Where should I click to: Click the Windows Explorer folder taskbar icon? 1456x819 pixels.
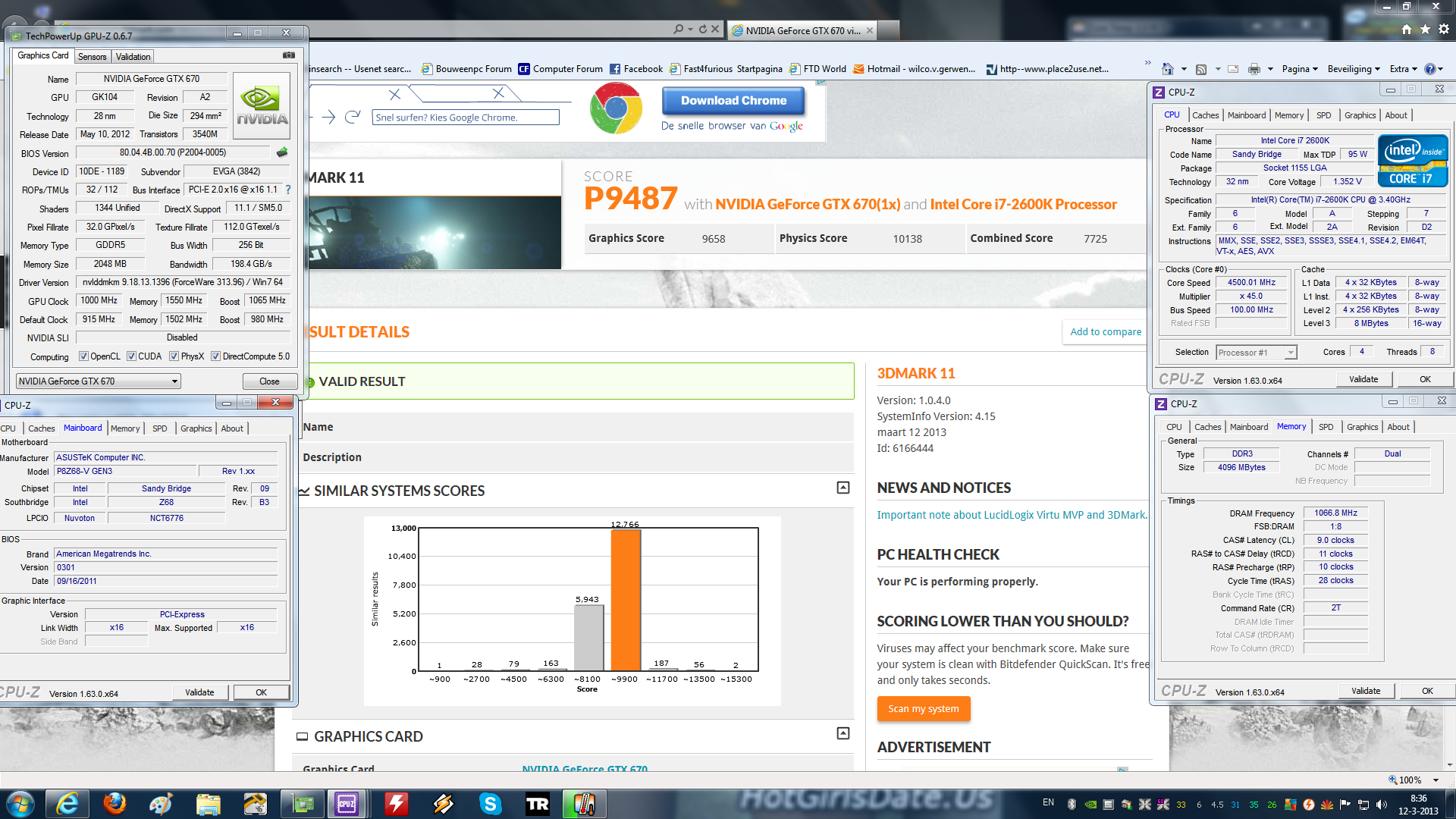(207, 804)
